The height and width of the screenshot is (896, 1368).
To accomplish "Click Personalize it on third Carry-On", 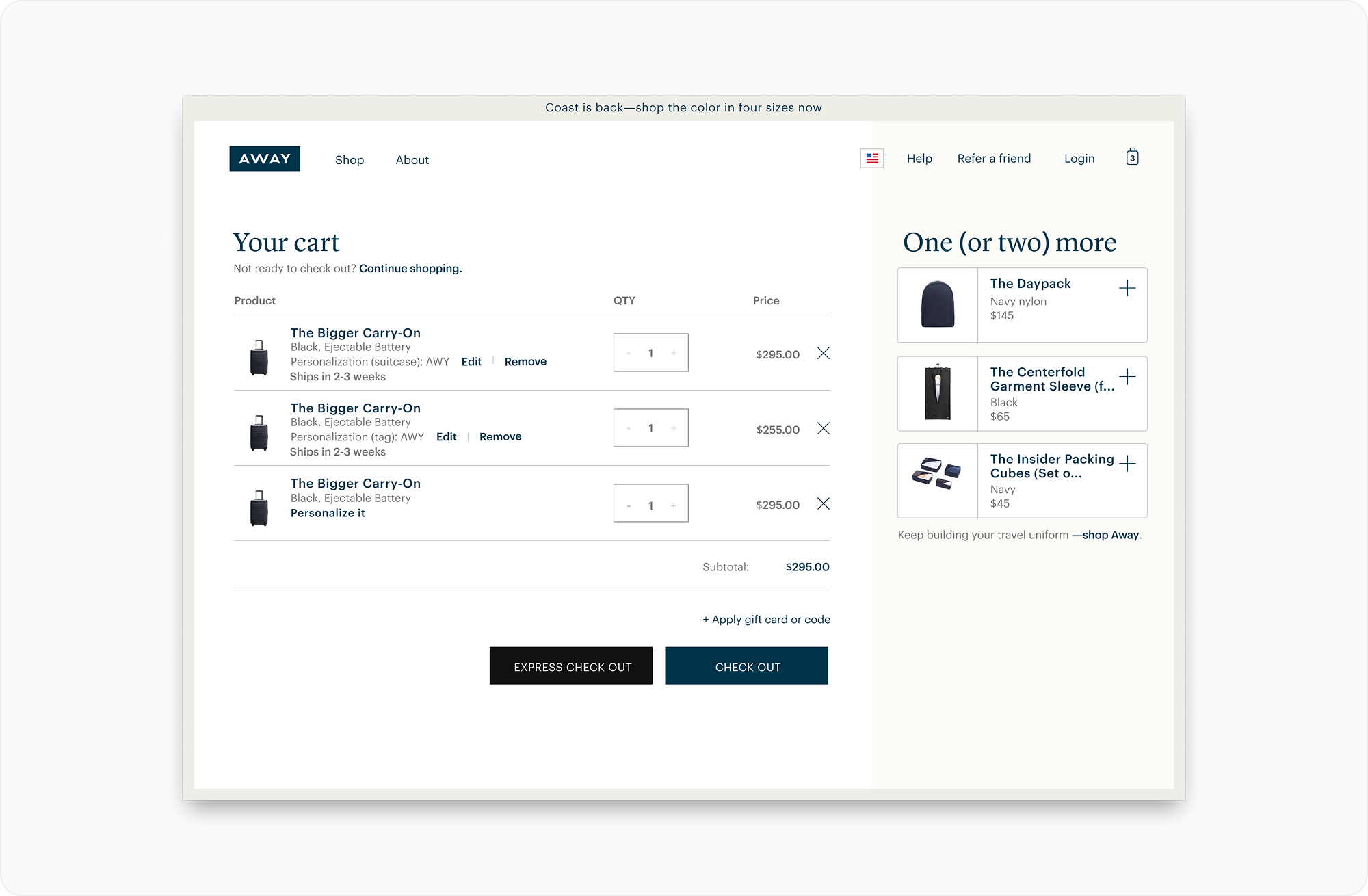I will pos(328,513).
